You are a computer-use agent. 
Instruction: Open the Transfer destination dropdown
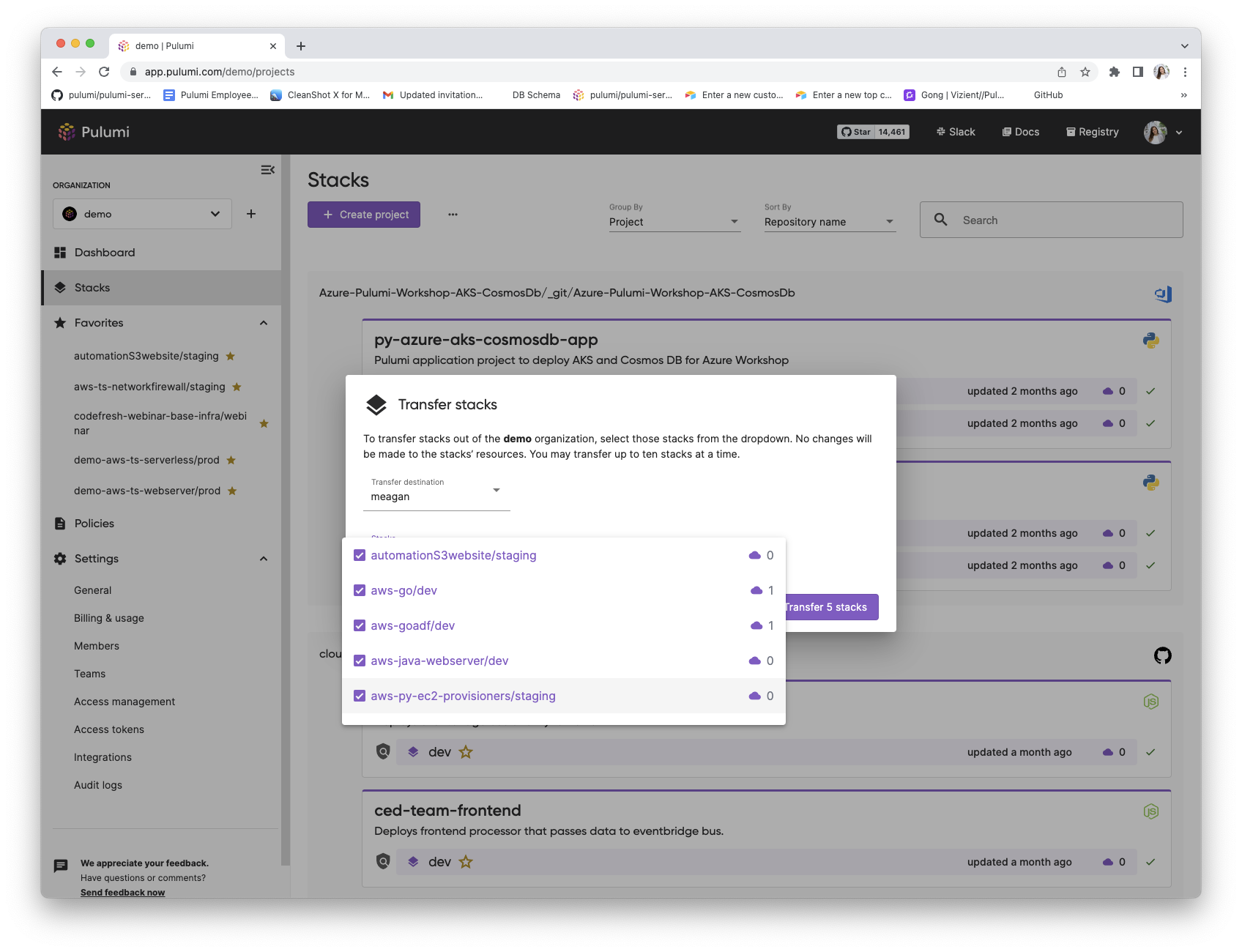coord(436,491)
